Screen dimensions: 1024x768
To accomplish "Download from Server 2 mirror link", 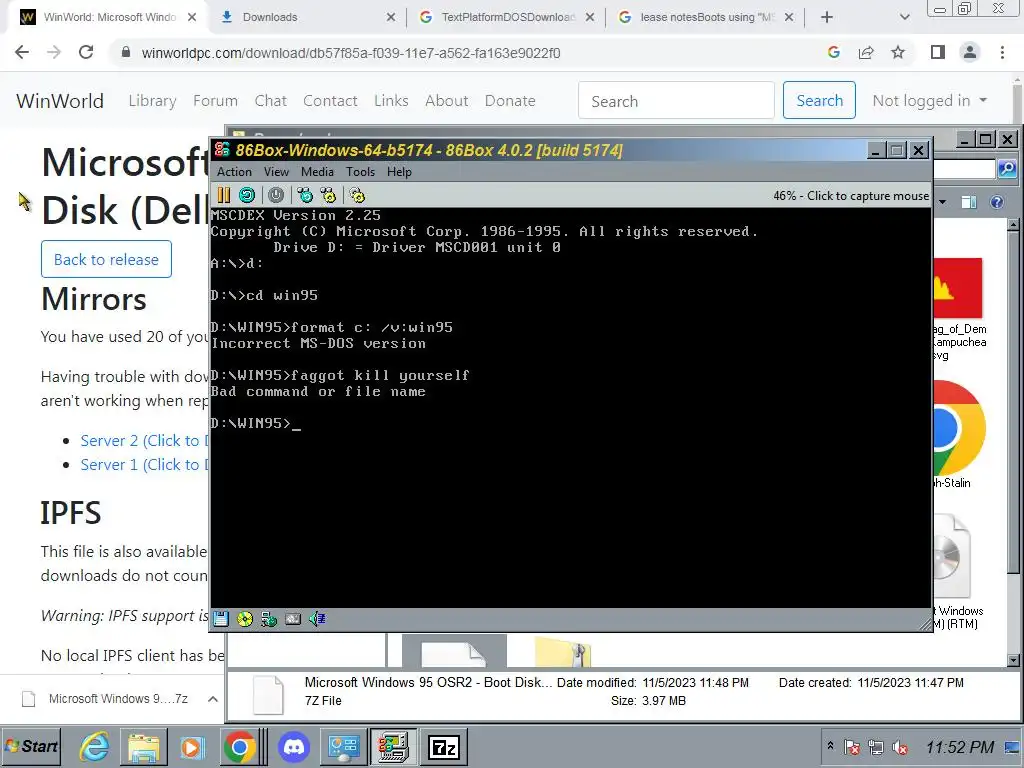I will tap(144, 441).
